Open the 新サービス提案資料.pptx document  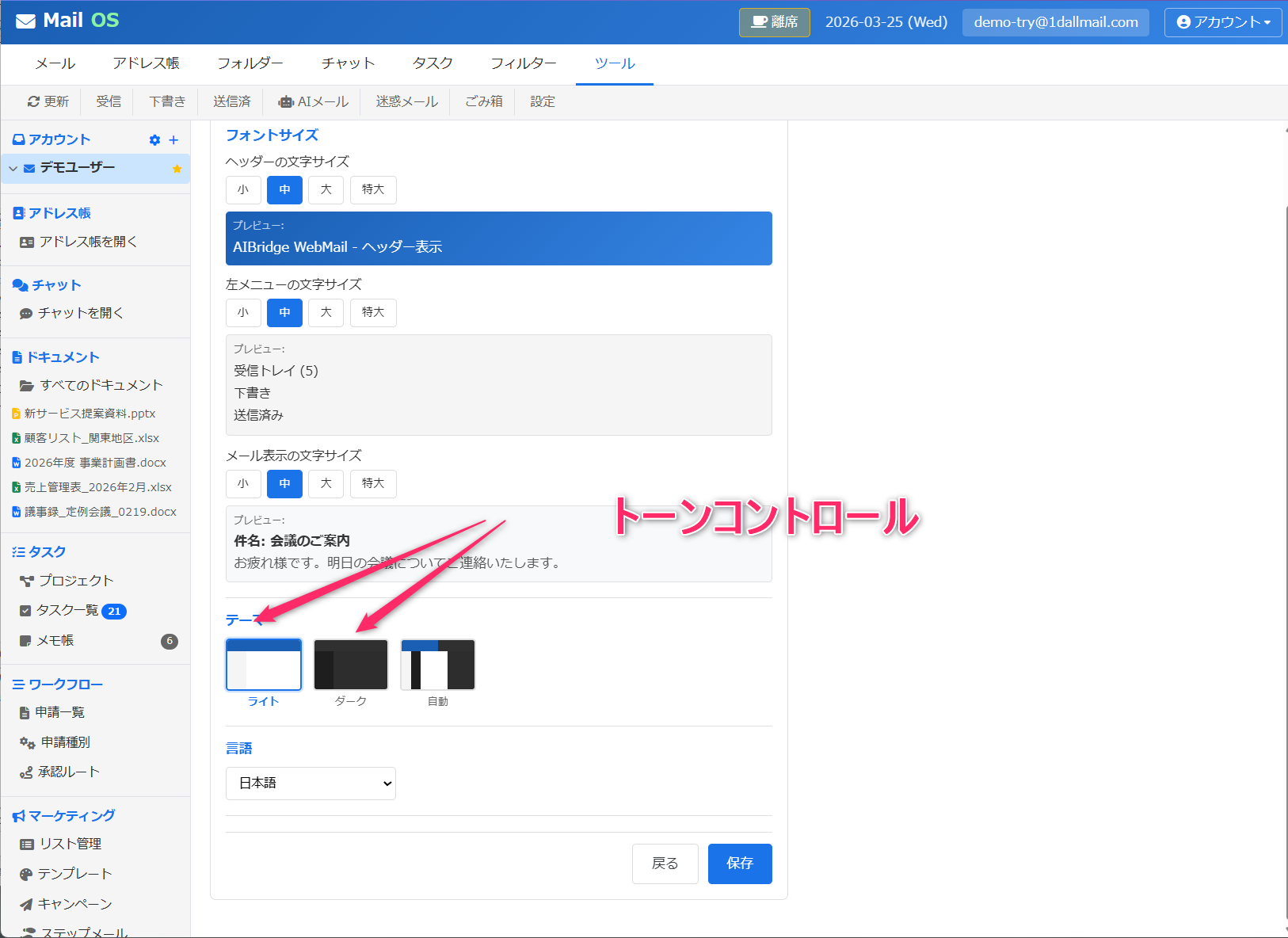[90, 414]
